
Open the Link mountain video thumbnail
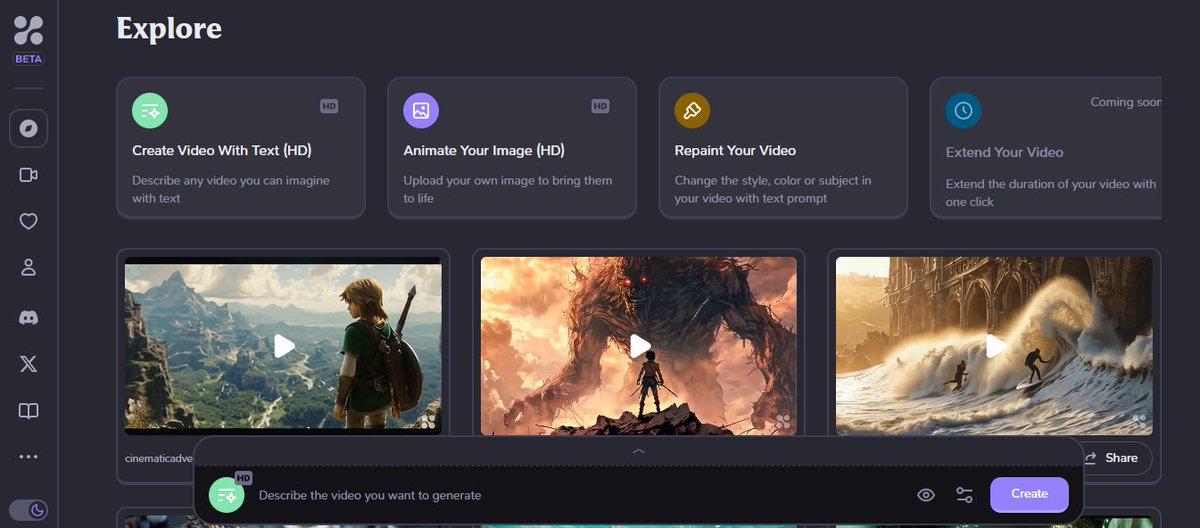283,346
